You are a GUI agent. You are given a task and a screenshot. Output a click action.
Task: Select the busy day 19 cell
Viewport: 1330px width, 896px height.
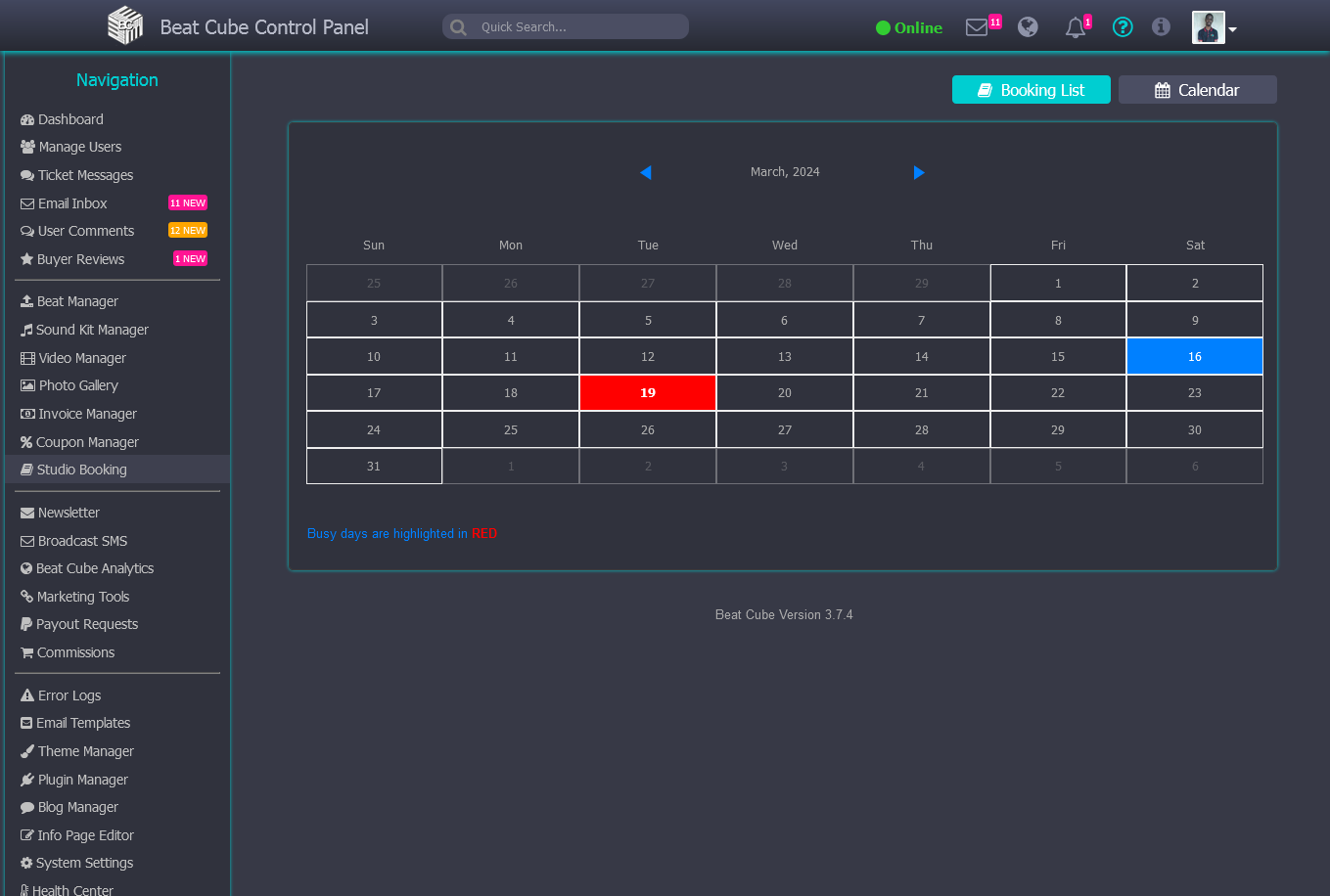[648, 393]
